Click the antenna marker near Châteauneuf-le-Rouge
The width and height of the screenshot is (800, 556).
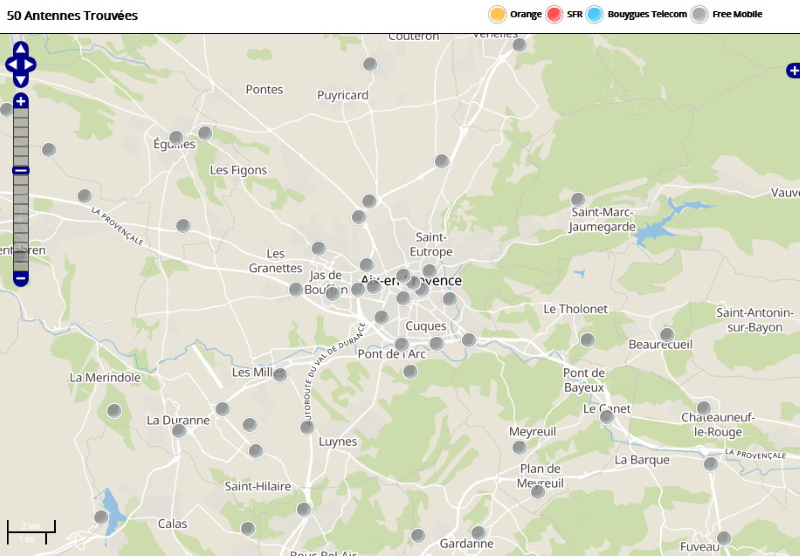click(704, 408)
